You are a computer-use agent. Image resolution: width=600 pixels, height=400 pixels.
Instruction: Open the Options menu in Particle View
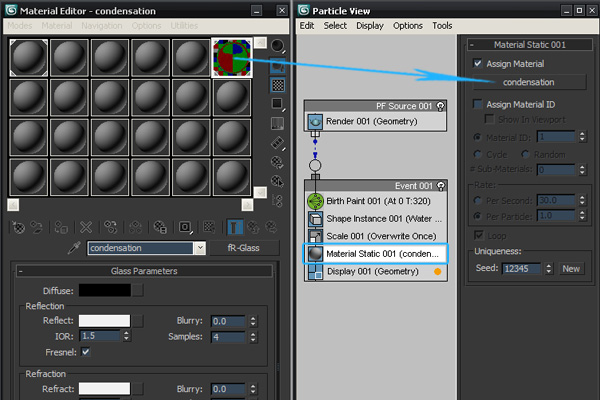[407, 26]
